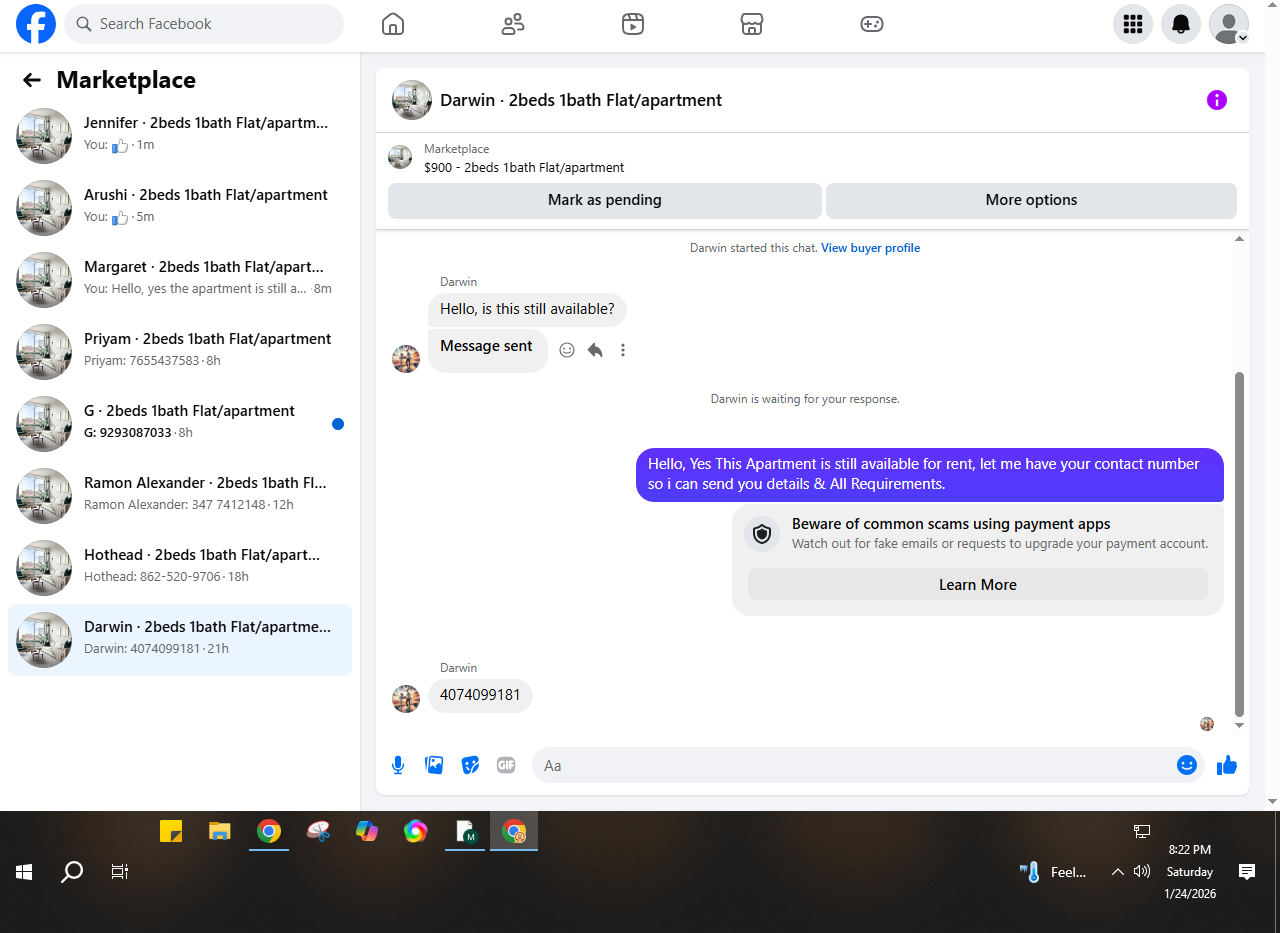Viewport: 1280px width, 933px height.
Task: Open Arushi's conversation
Action: 180,208
